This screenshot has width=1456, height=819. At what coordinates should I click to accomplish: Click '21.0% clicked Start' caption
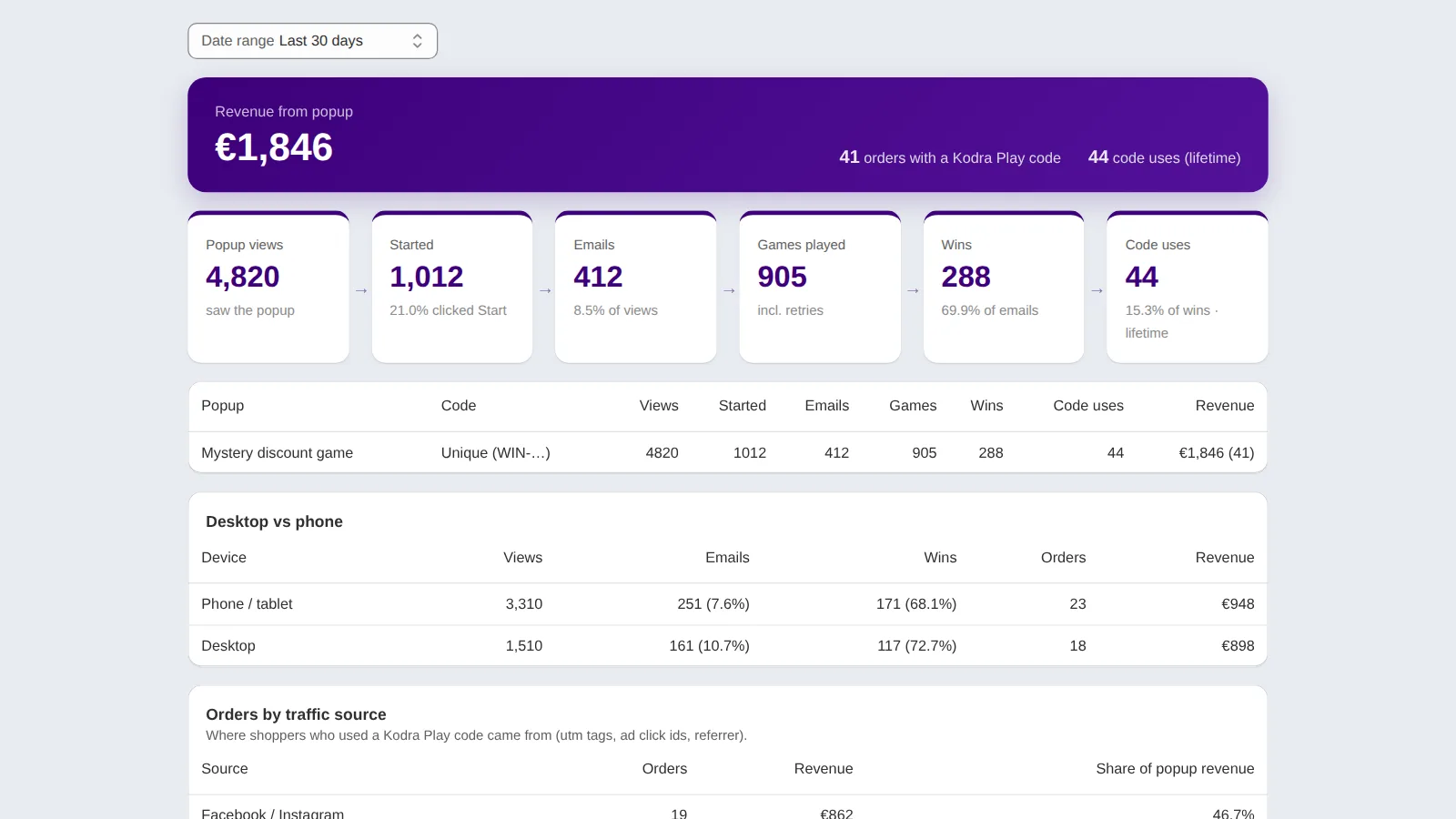[448, 310]
